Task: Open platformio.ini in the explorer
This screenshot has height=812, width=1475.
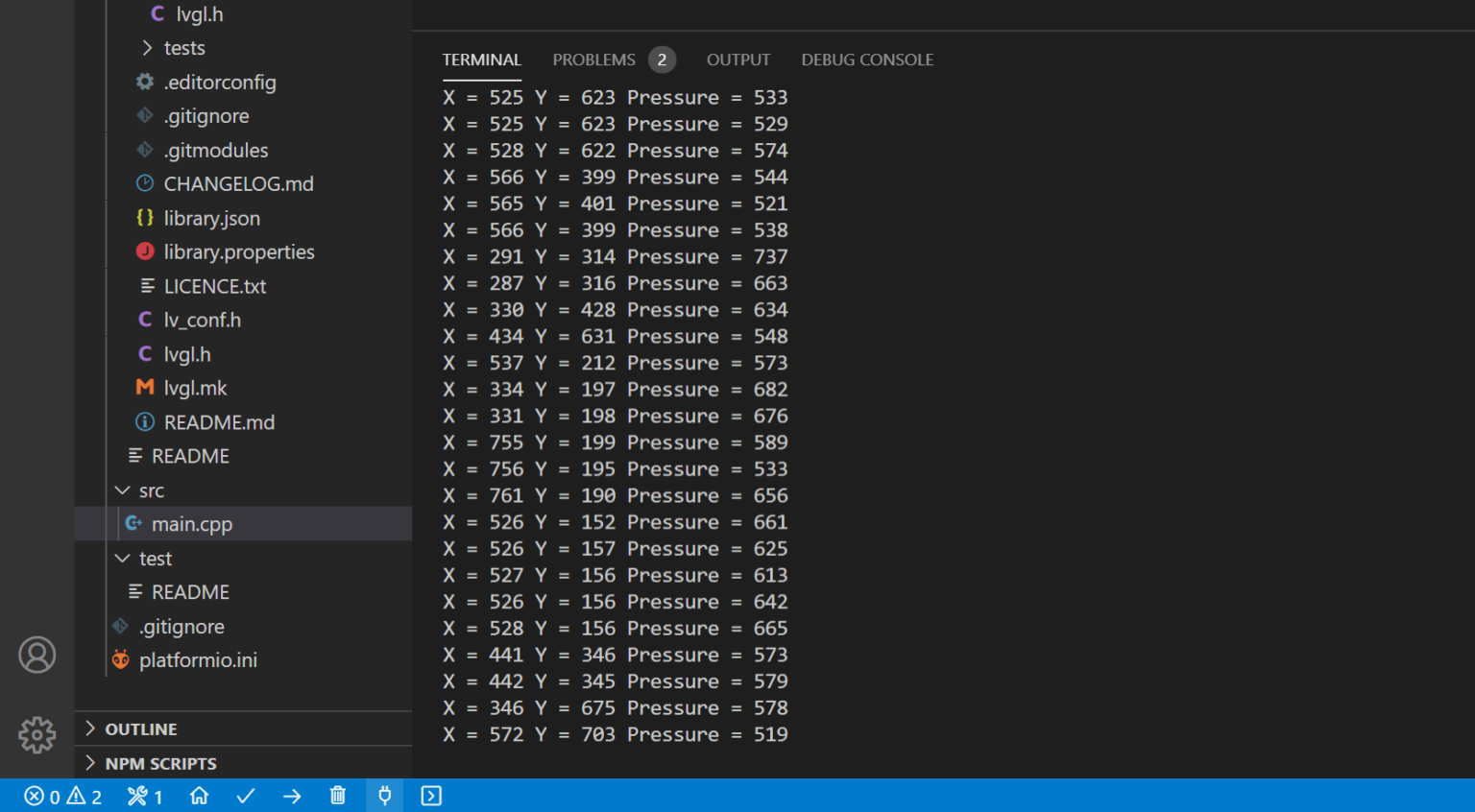Action: click(x=198, y=660)
